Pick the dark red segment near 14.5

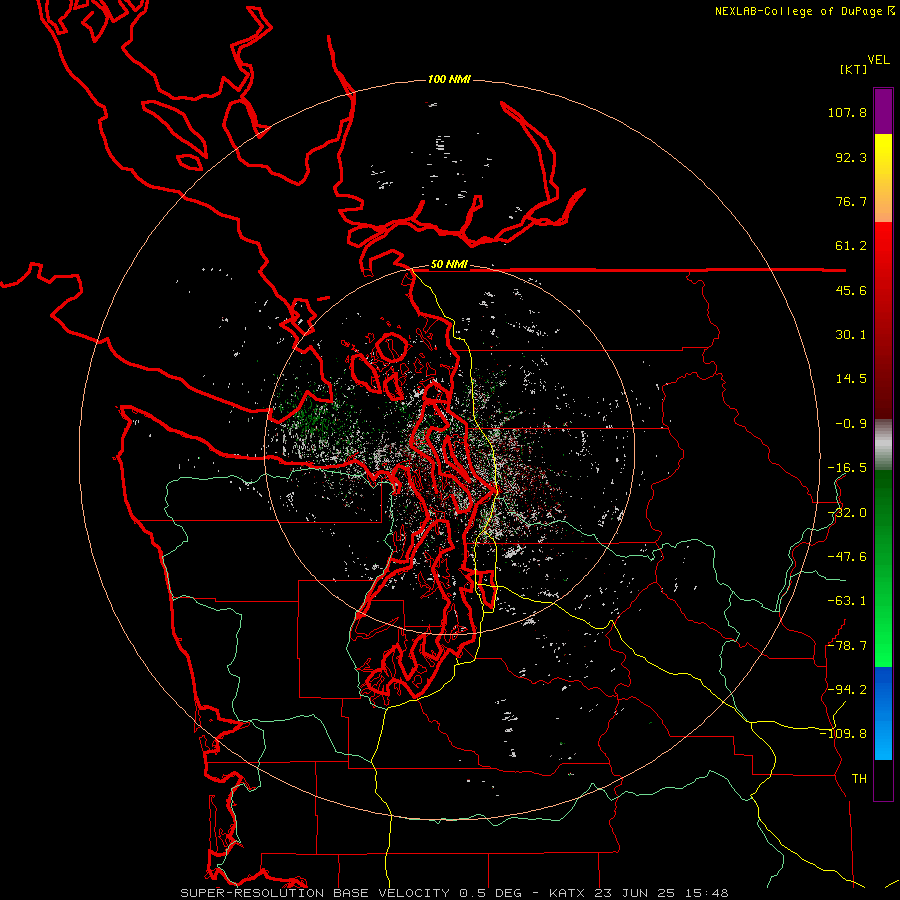pos(883,379)
